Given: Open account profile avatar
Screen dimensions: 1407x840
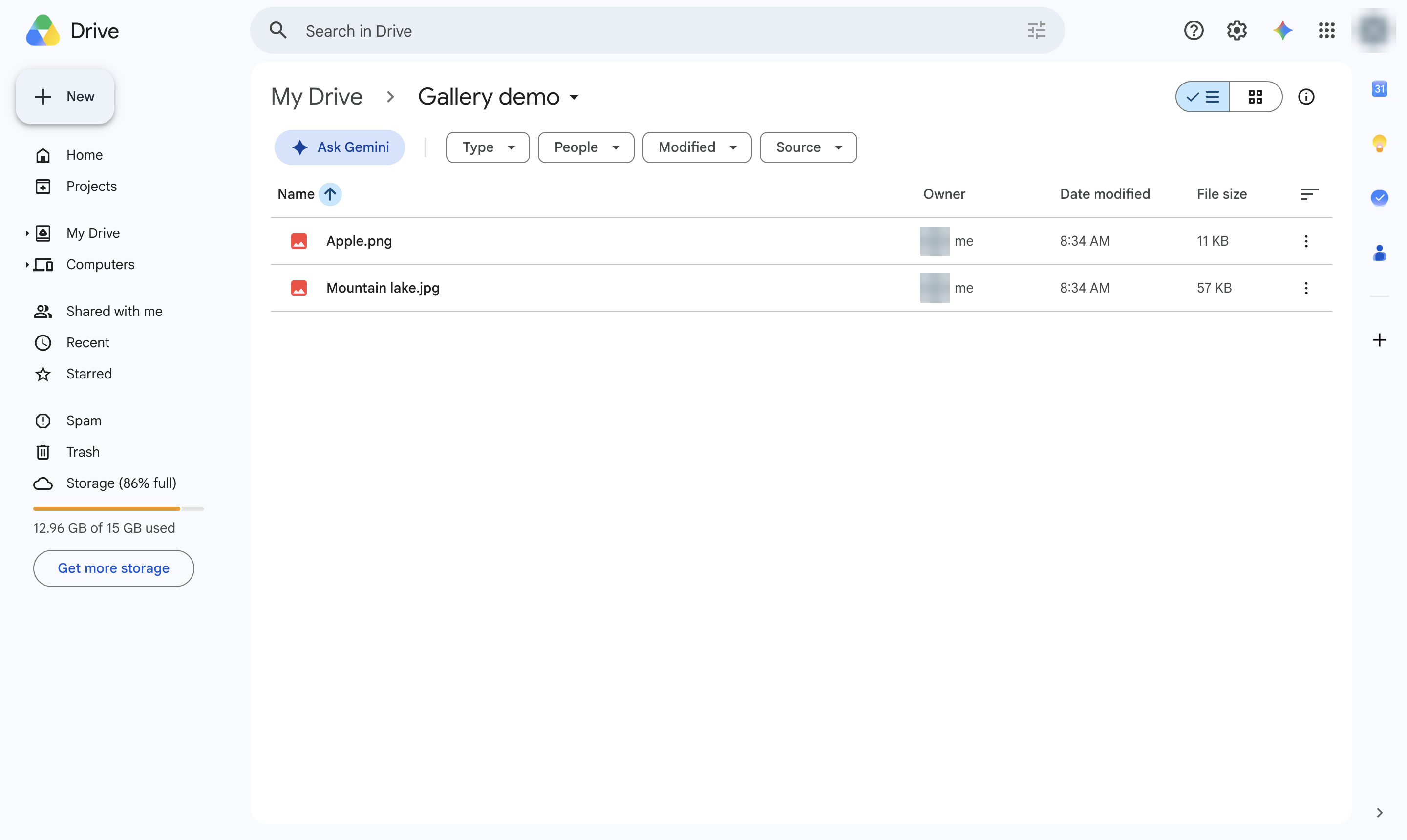Looking at the screenshot, I should tap(1373, 30).
